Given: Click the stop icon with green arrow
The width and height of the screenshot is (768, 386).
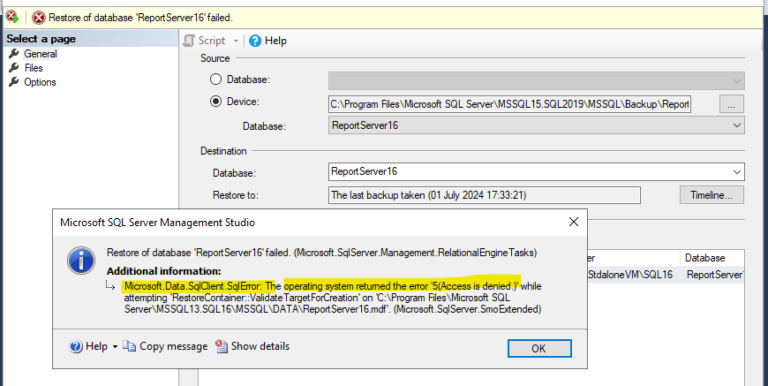Looking at the screenshot, I should 12,17.
